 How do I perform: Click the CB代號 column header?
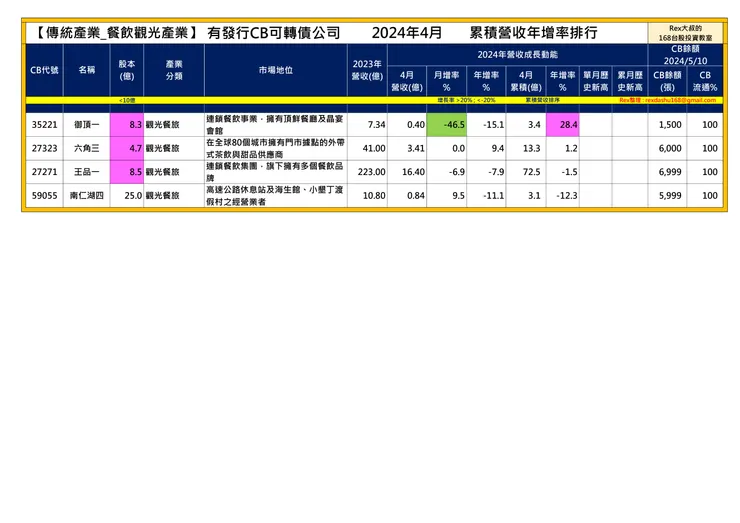44,70
